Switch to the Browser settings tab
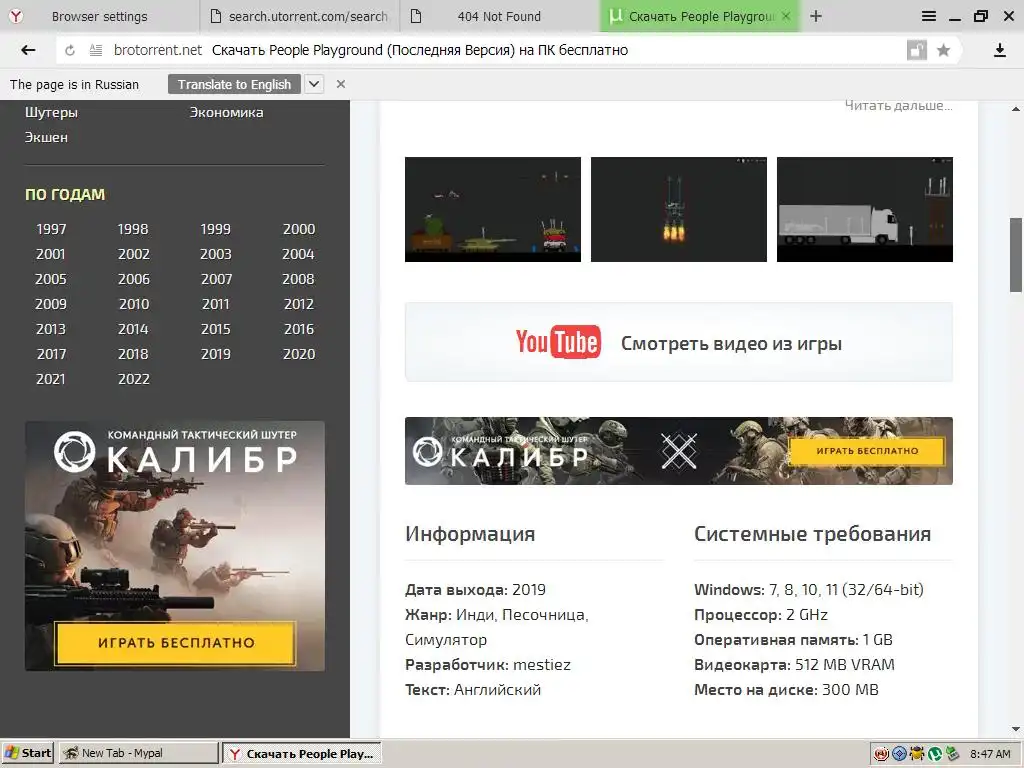1024x768 pixels. [99, 16]
